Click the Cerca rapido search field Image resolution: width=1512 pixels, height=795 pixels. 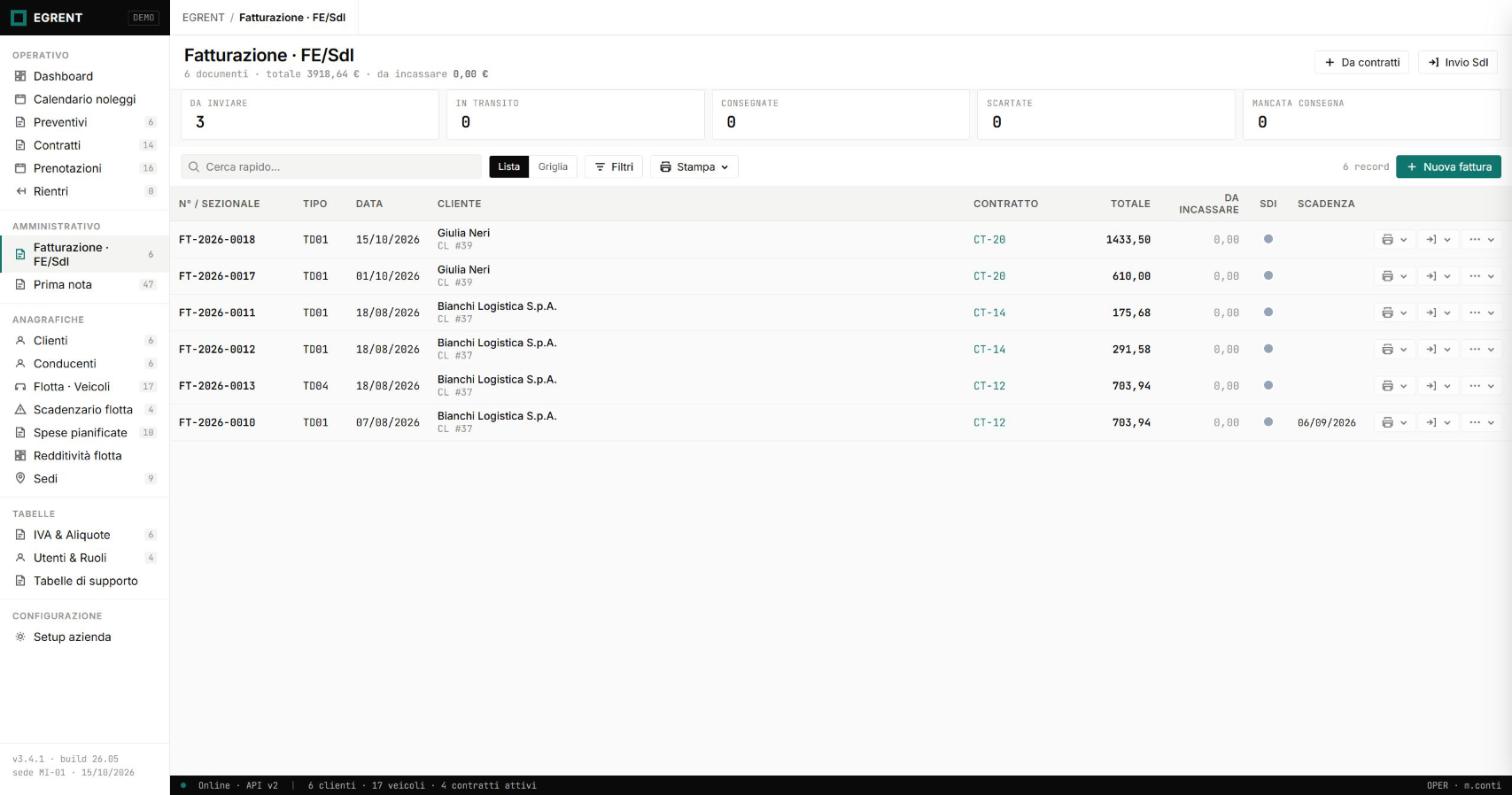point(331,167)
